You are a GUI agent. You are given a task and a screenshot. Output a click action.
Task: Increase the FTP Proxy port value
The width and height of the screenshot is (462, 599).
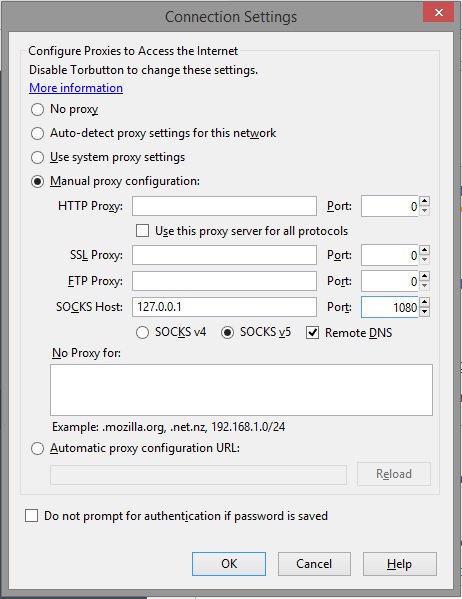click(425, 276)
